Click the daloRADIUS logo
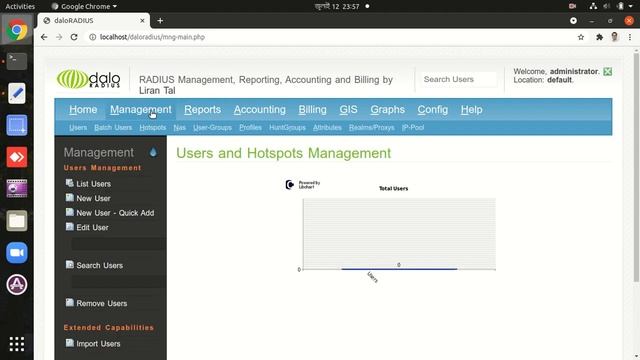 click(89, 79)
